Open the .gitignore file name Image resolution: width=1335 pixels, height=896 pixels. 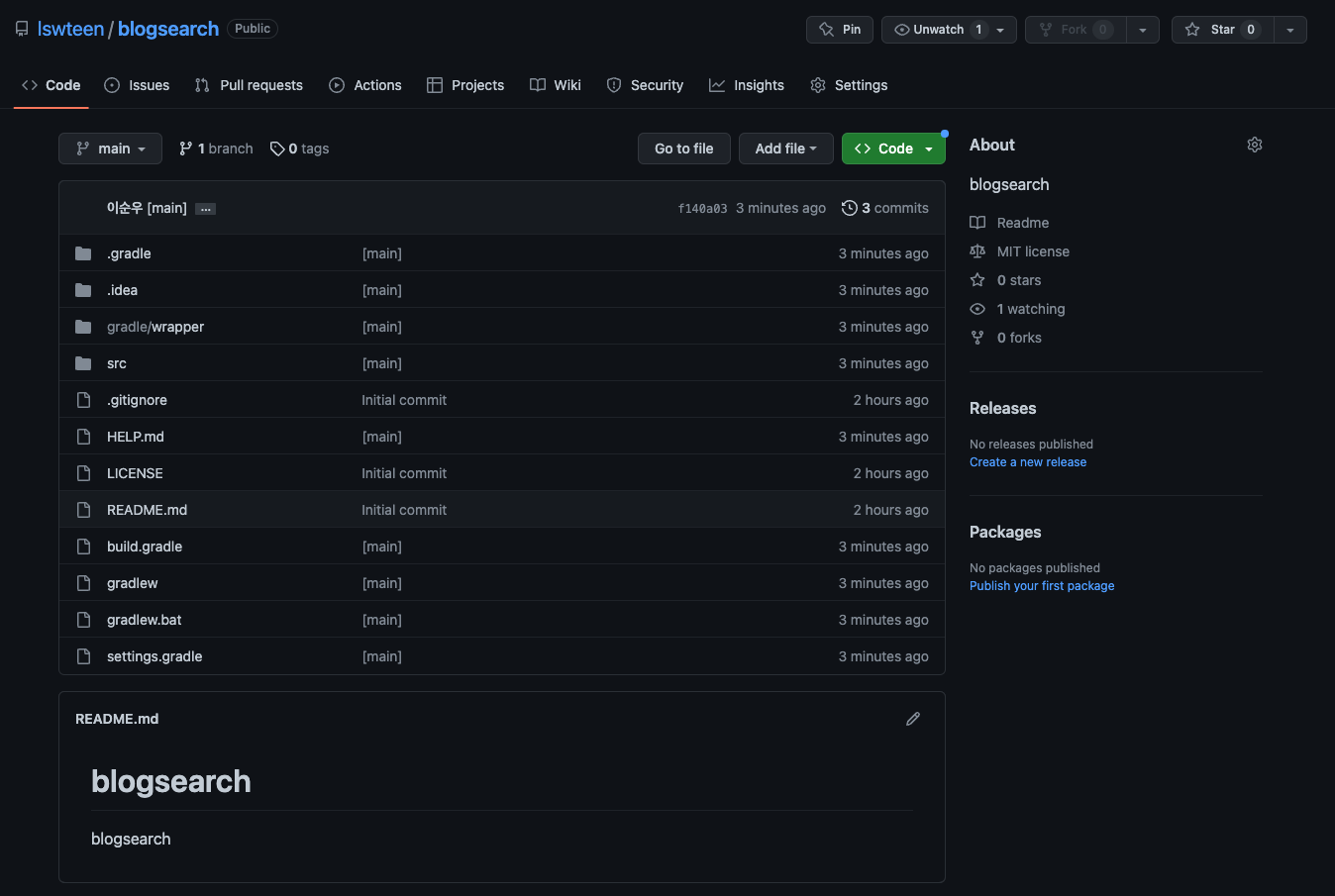pyautogui.click(x=137, y=400)
